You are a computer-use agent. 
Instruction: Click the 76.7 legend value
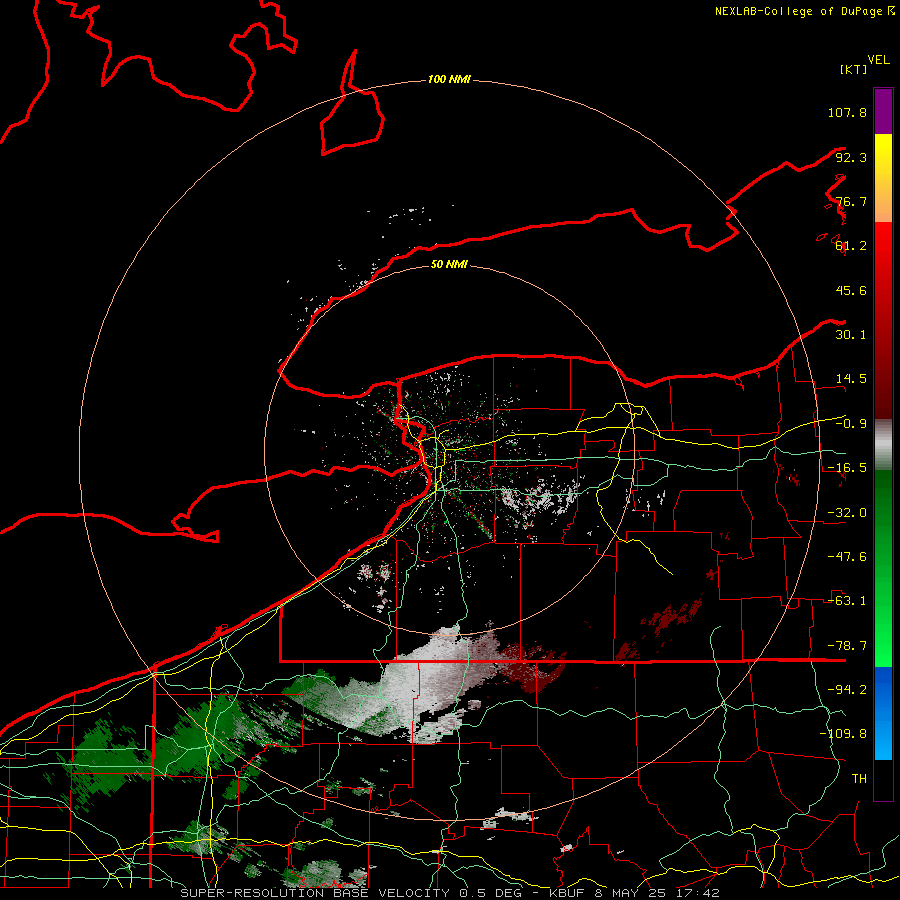pyautogui.click(x=851, y=201)
